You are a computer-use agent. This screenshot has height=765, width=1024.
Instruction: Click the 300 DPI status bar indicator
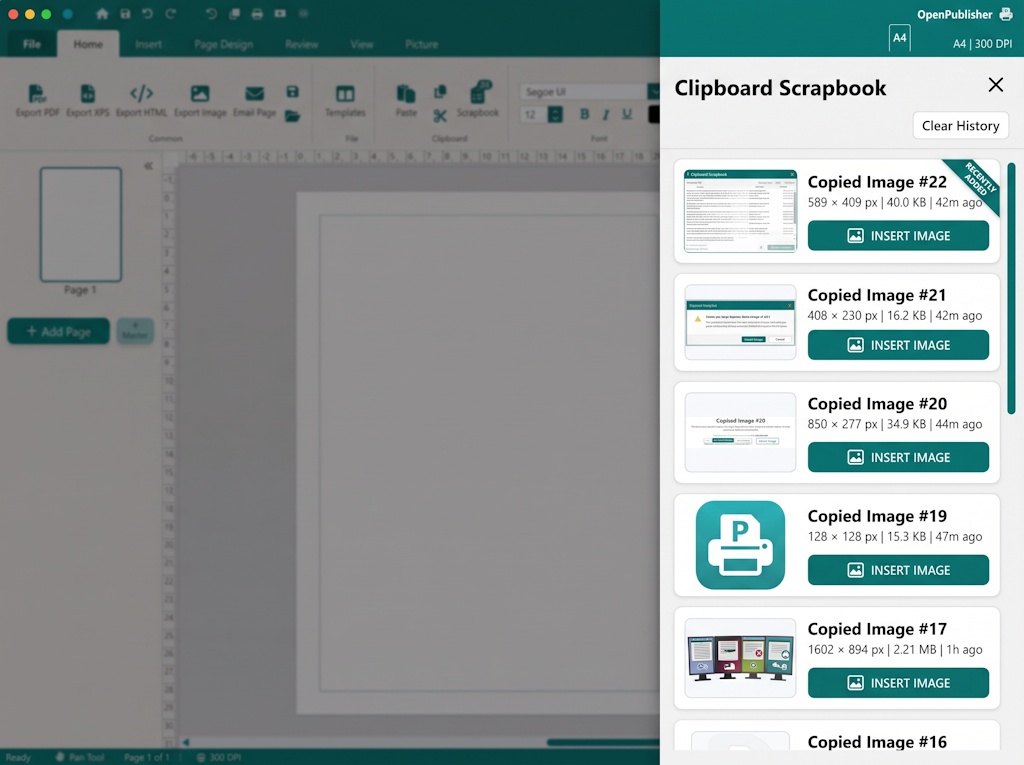[219, 757]
